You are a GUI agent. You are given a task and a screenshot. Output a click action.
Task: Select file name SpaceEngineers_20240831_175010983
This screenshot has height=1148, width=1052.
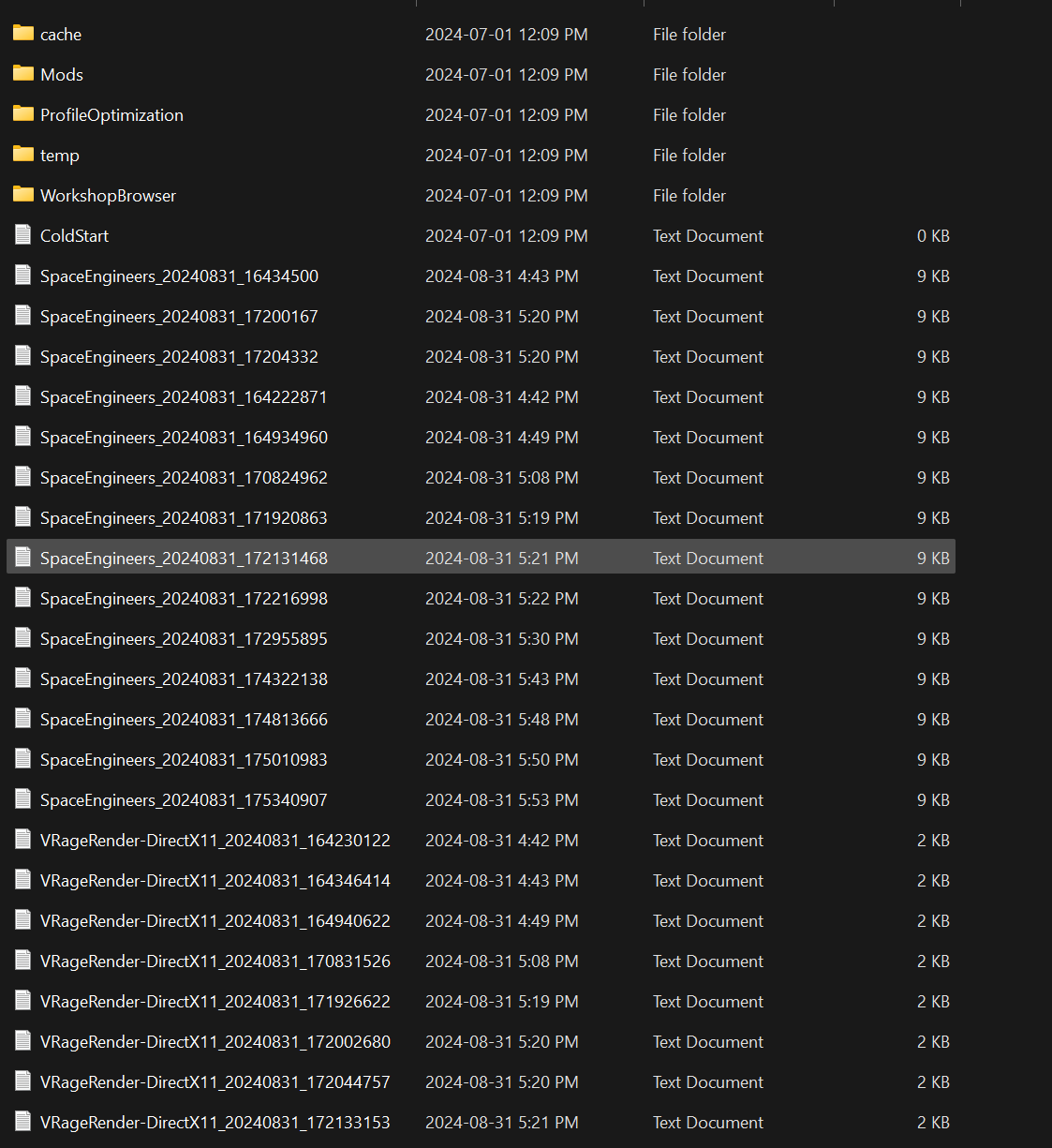[x=184, y=760]
